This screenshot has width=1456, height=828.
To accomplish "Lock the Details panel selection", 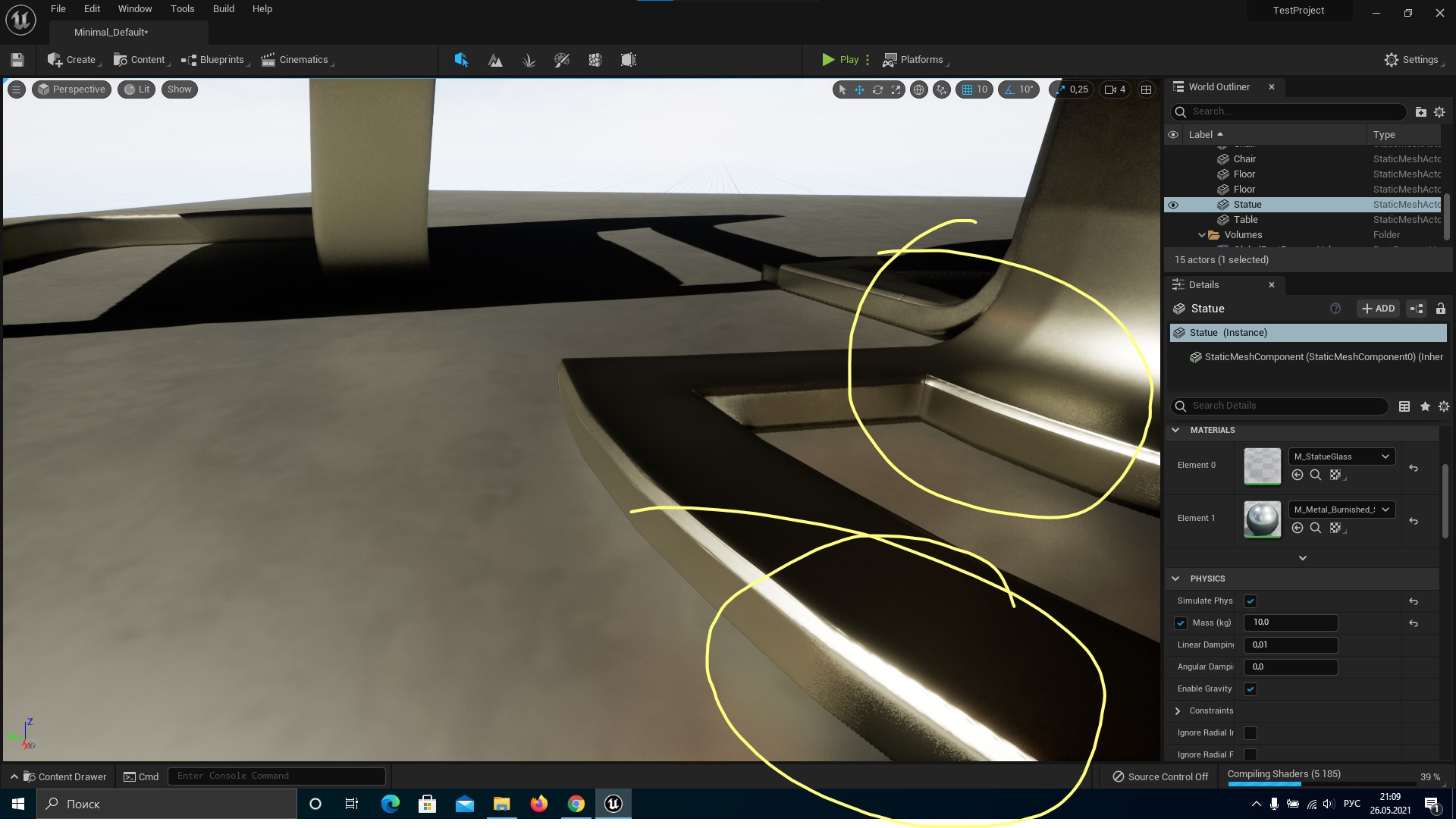I will pos(1440,309).
